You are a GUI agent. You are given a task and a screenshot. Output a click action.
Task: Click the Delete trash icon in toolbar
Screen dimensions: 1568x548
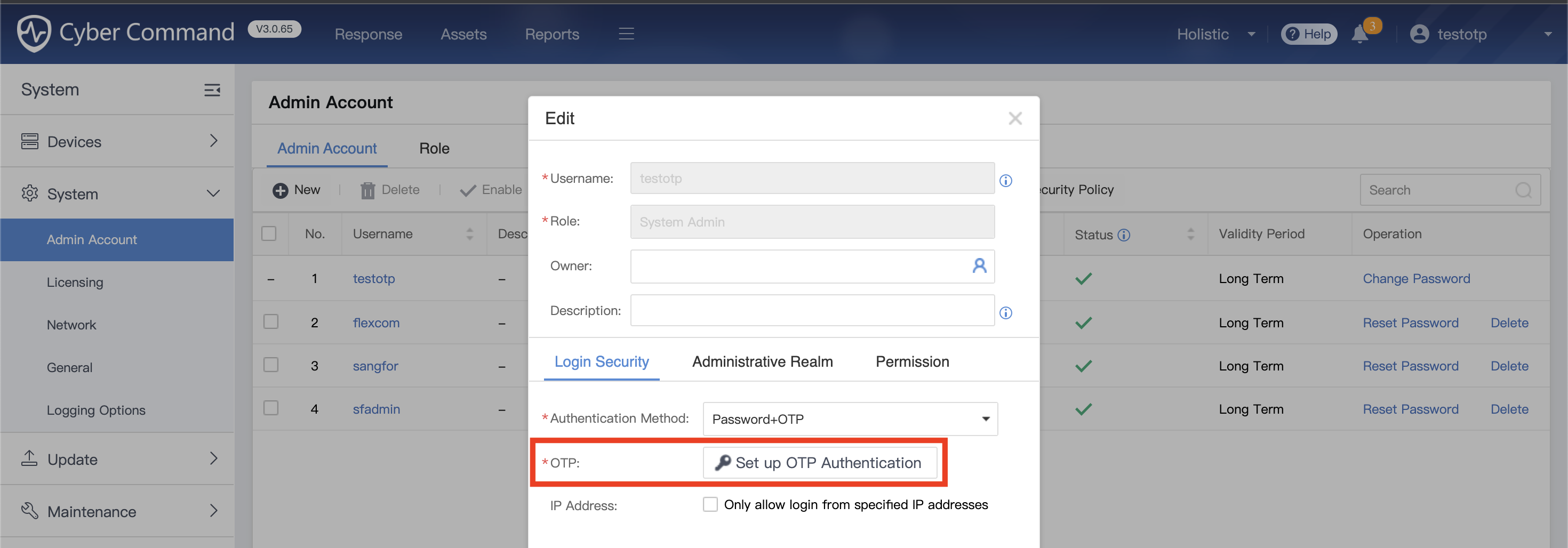click(x=367, y=190)
